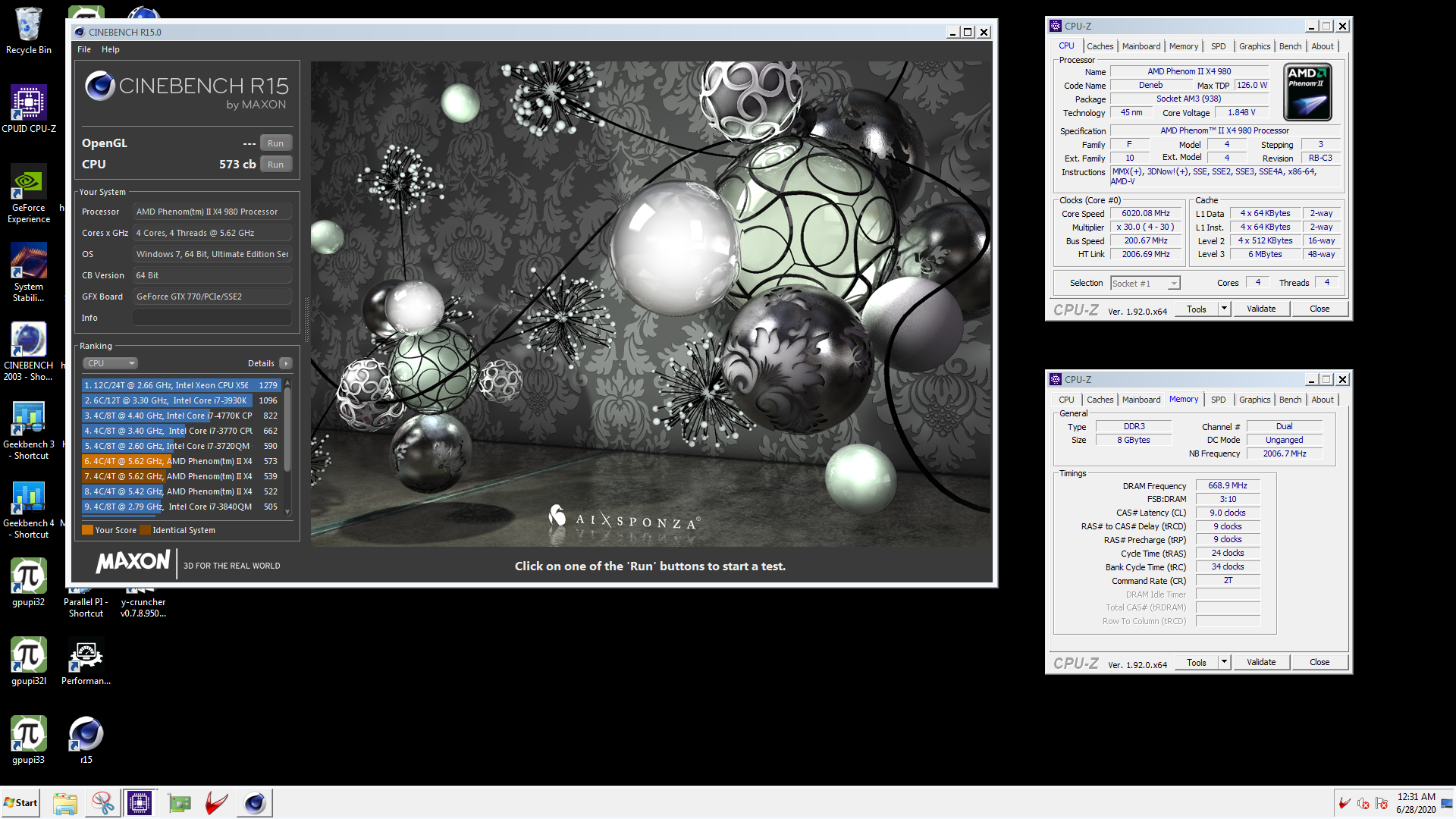This screenshot has width=1456, height=819.
Task: Run the CPU benchmark test
Action: coord(276,165)
